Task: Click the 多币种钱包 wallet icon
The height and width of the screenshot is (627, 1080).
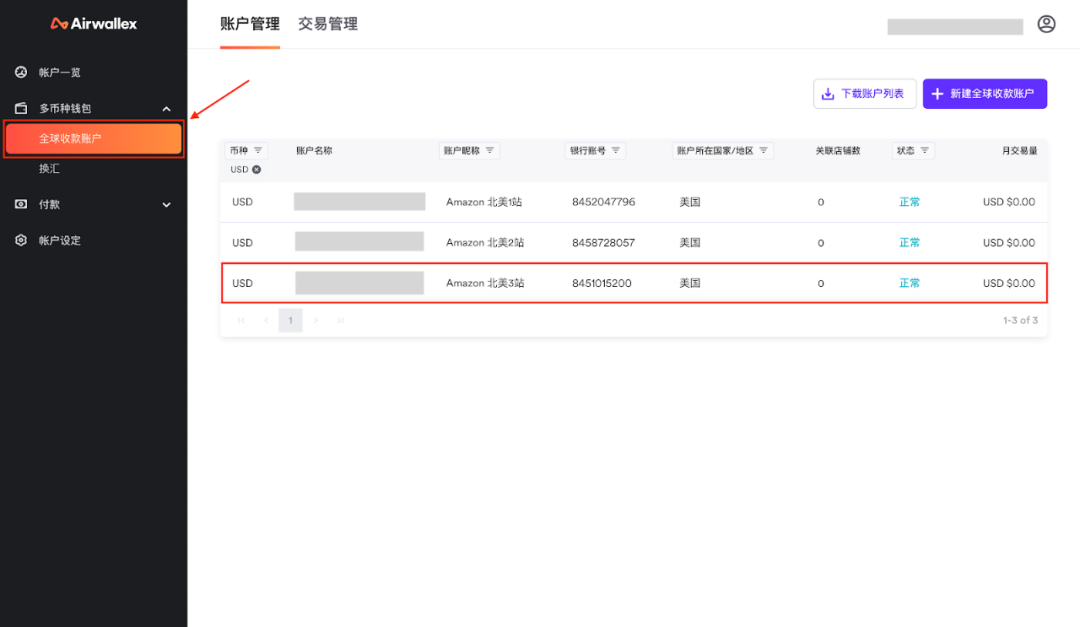Action: 22,108
